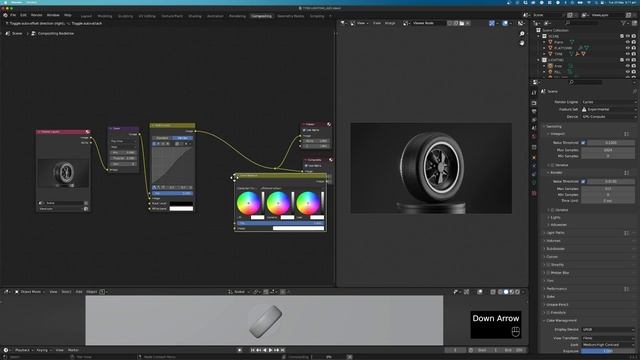Collapse the SCENE collection in outliner

point(539,36)
